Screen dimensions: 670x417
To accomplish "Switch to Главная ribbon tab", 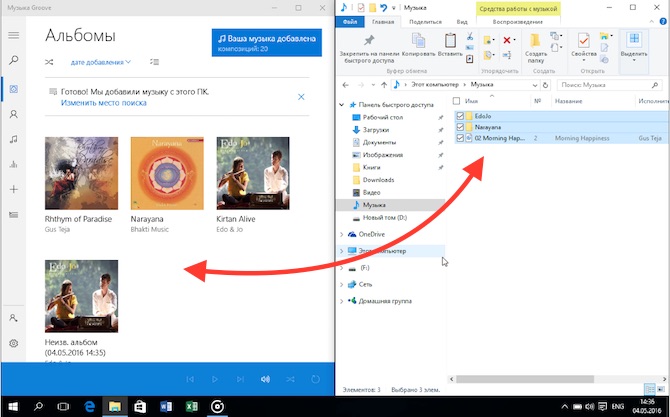I will click(x=383, y=22).
